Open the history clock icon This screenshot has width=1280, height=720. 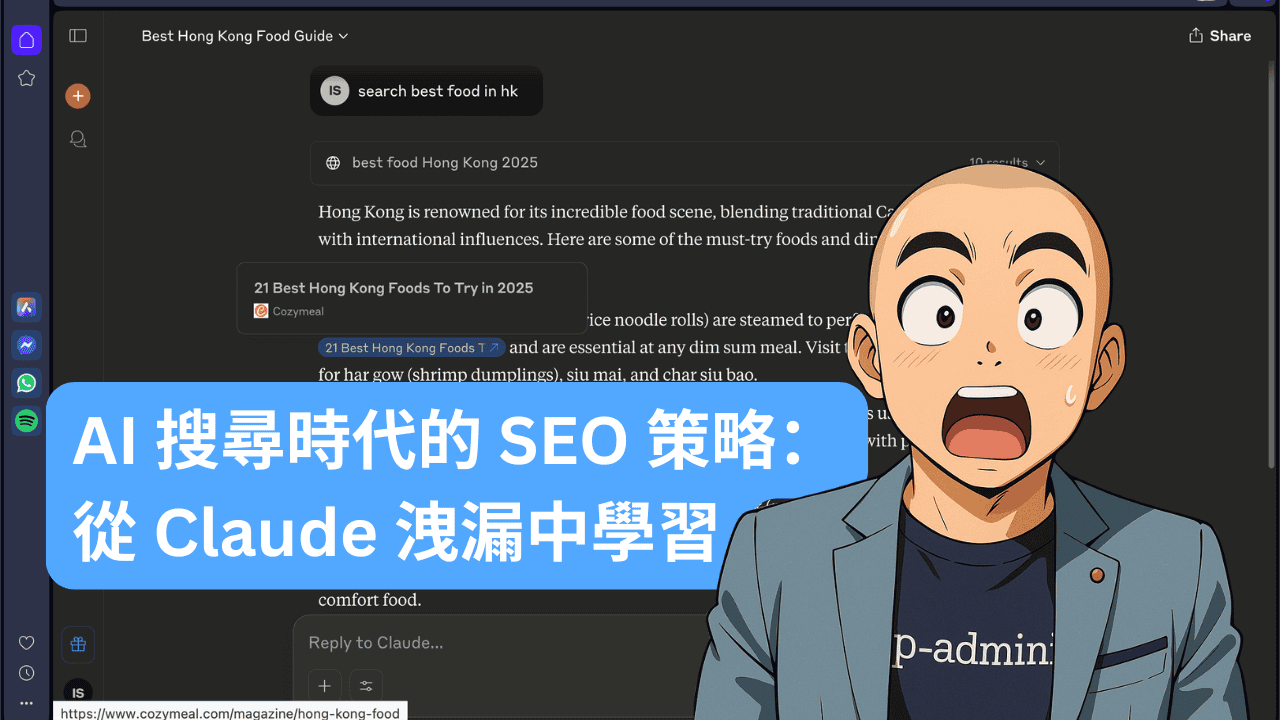[27, 673]
